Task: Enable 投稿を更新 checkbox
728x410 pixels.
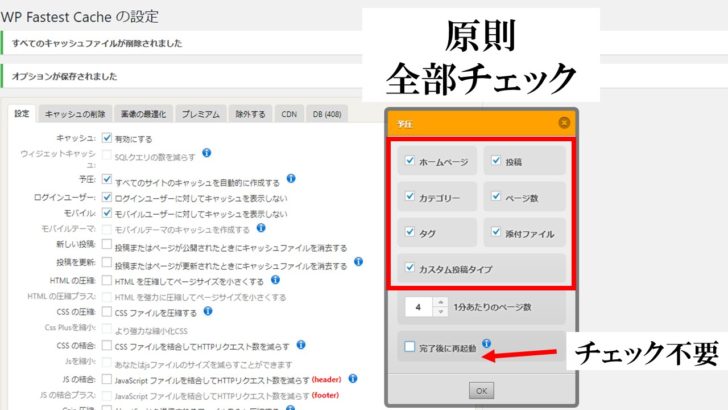Action: click(x=107, y=262)
